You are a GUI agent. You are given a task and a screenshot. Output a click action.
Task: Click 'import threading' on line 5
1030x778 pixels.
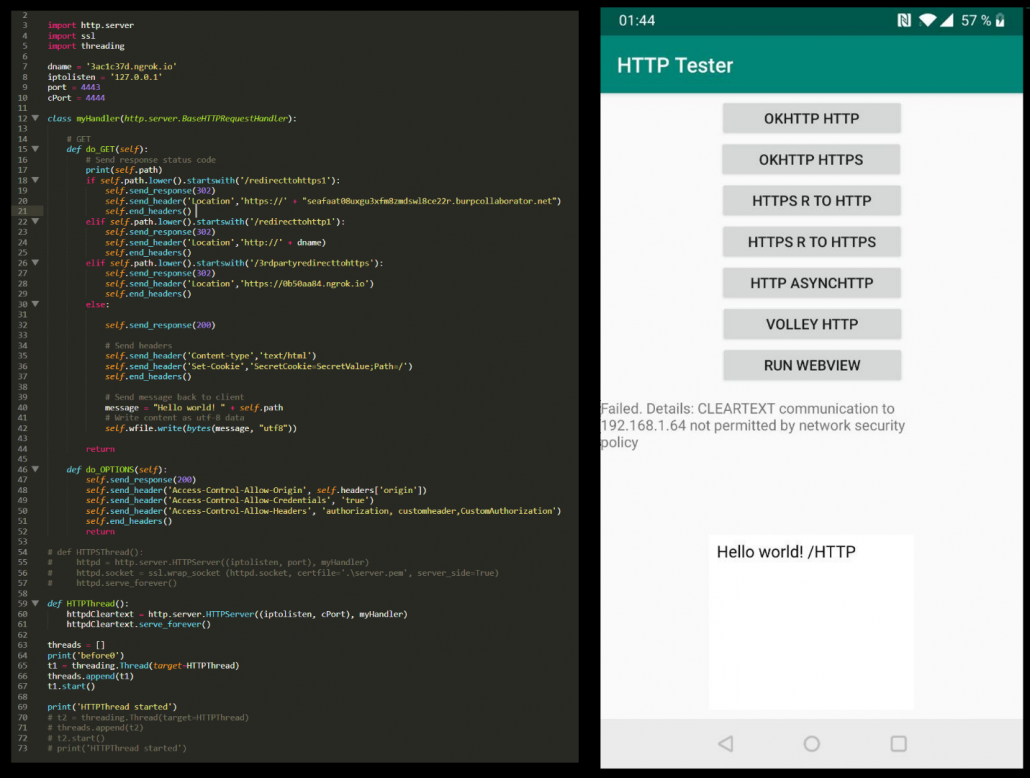(86, 46)
